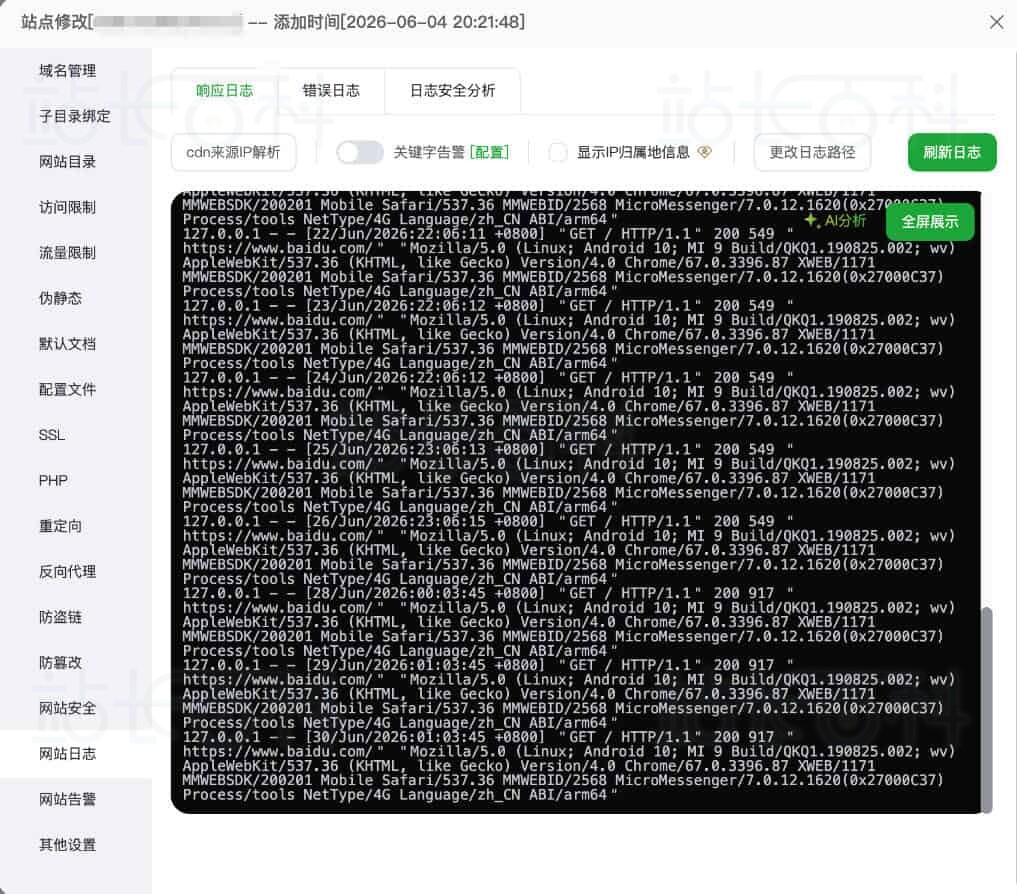Image resolution: width=1017 pixels, height=894 pixels.
Task: Select 网站日志 in the sidebar
Action: point(67,753)
